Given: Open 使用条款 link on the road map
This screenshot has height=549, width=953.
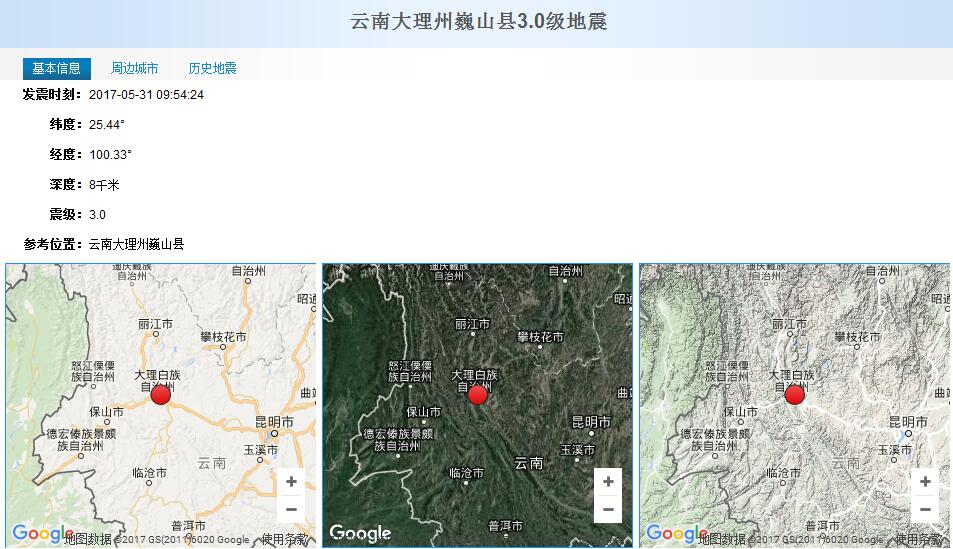Looking at the screenshot, I should tap(286, 540).
